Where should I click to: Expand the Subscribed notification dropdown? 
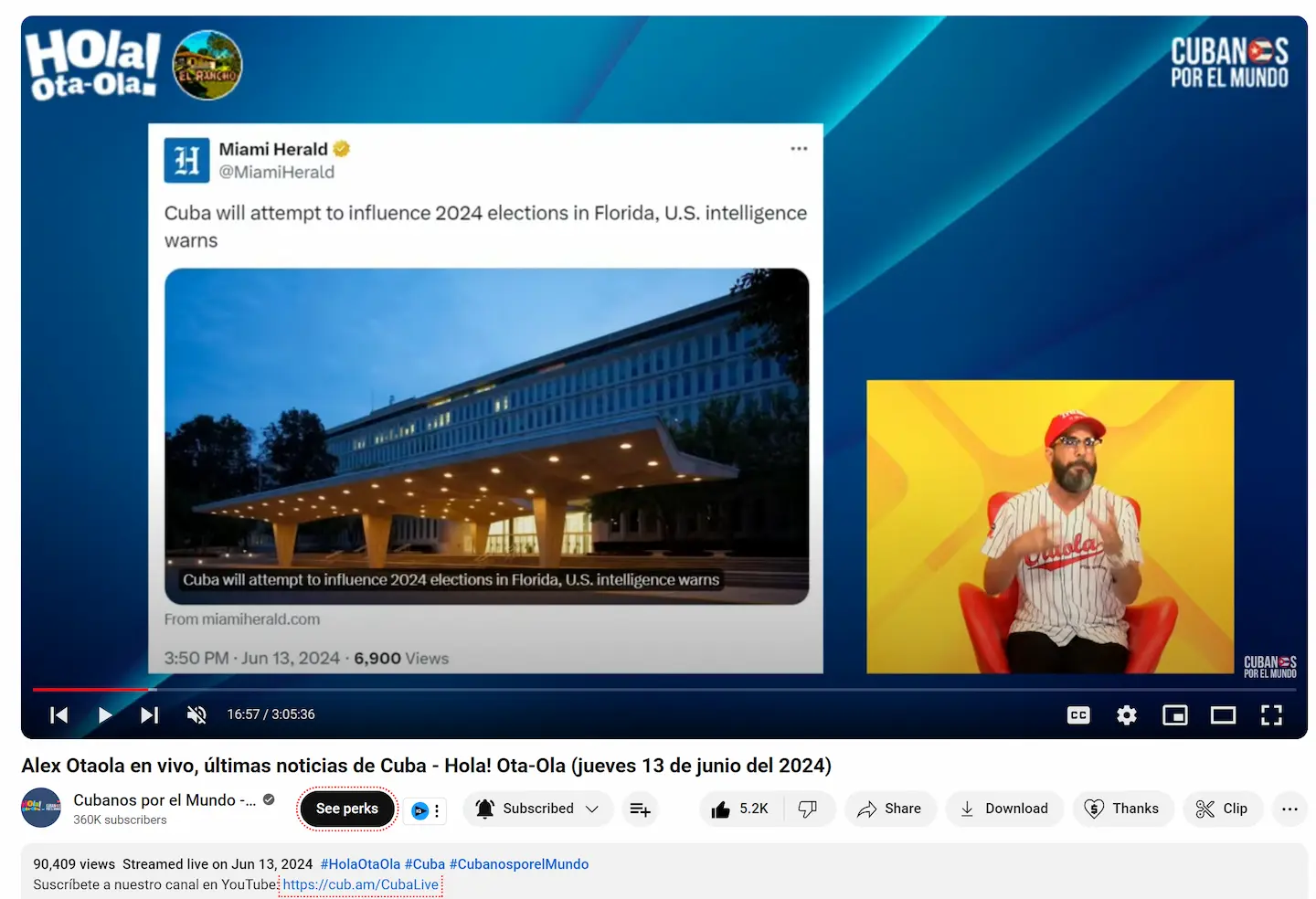click(x=592, y=809)
